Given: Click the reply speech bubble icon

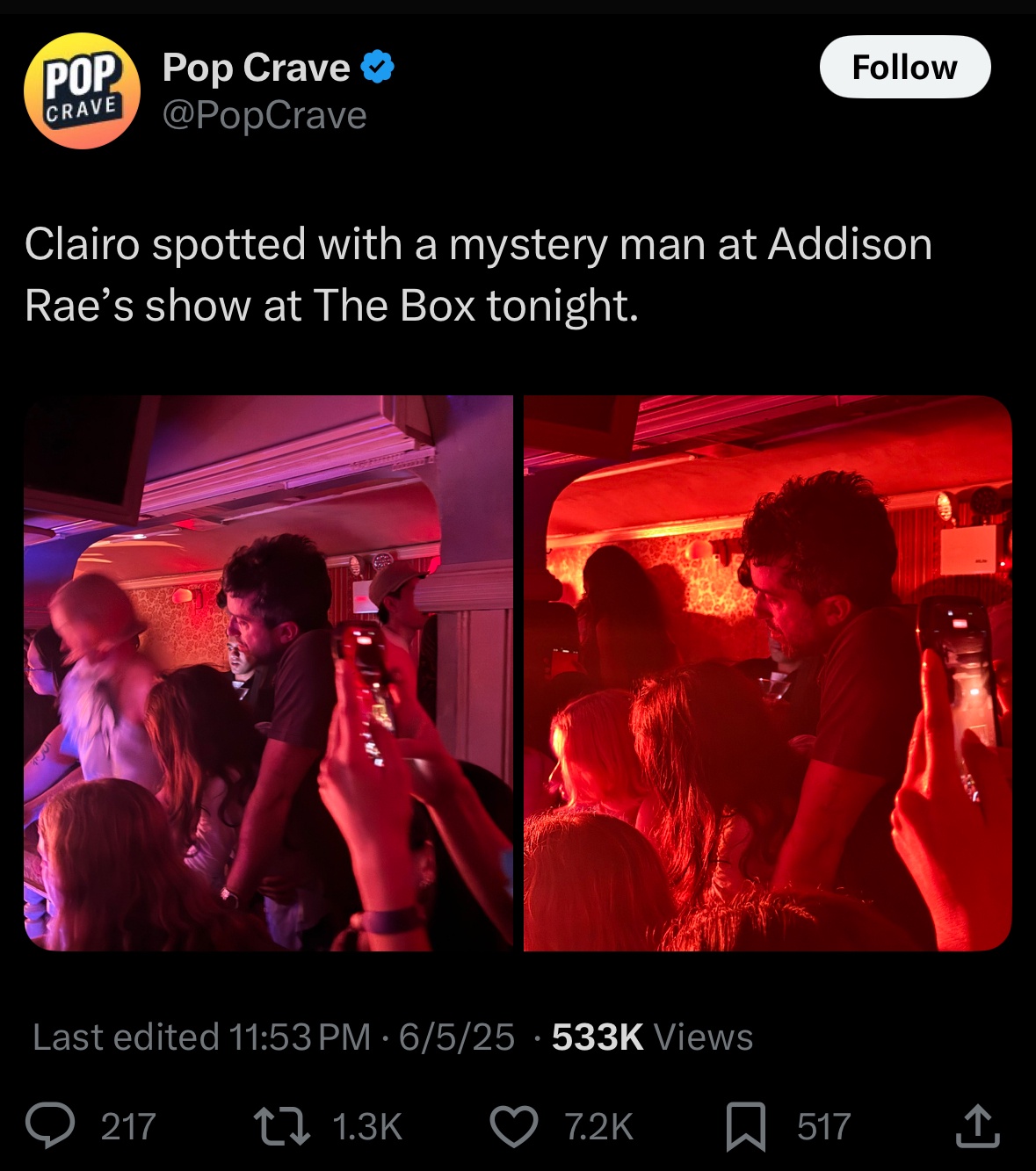Looking at the screenshot, I should pyautogui.click(x=50, y=1126).
